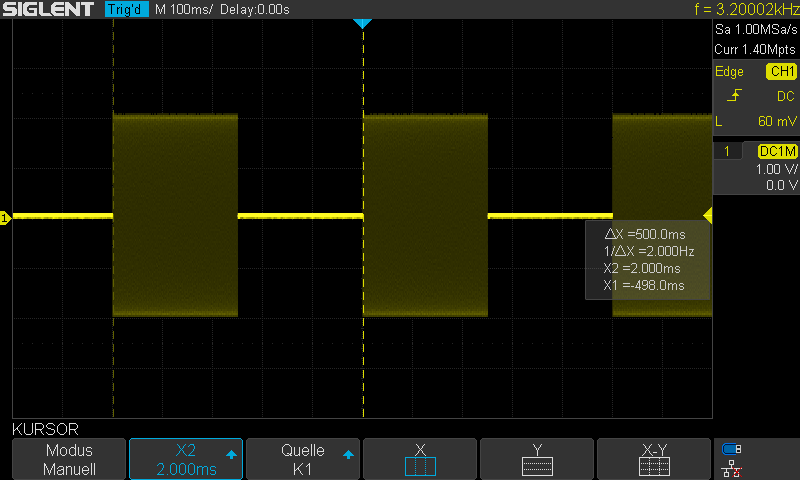Click the up arrow on Quelle softkey
This screenshot has height=480, width=800.
point(348,454)
